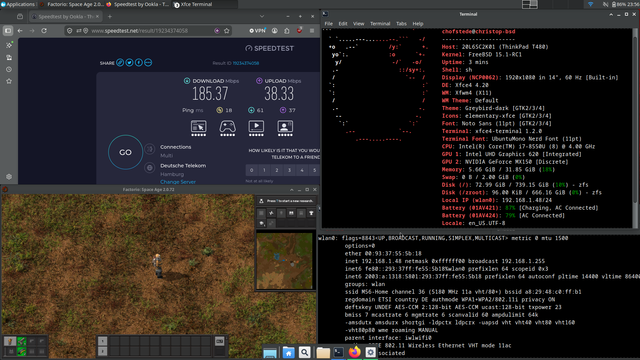
Task: Open synced tabs in Firefox sidebar
Action: (9, 58)
